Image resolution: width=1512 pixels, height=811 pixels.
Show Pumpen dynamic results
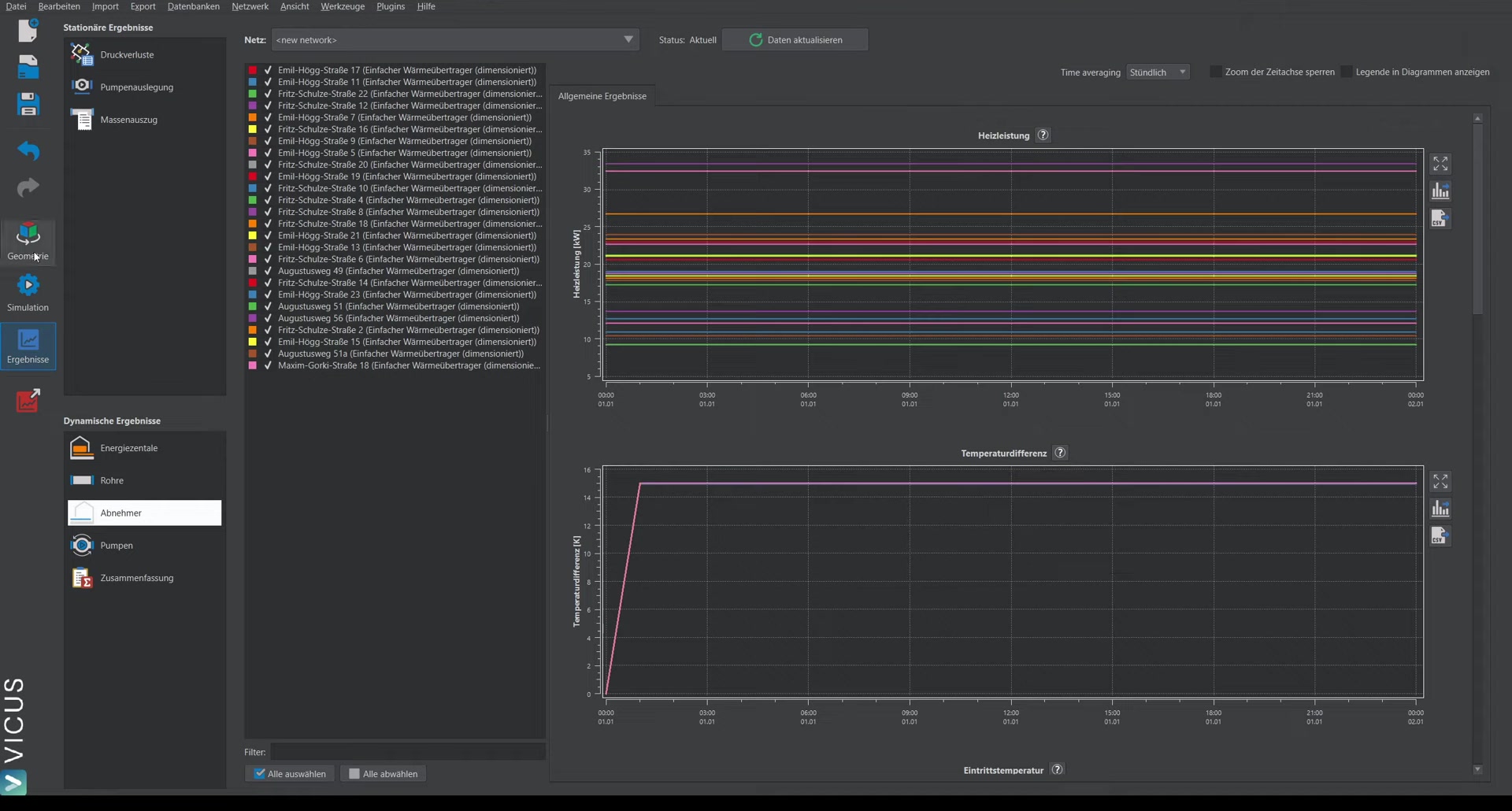coord(145,545)
